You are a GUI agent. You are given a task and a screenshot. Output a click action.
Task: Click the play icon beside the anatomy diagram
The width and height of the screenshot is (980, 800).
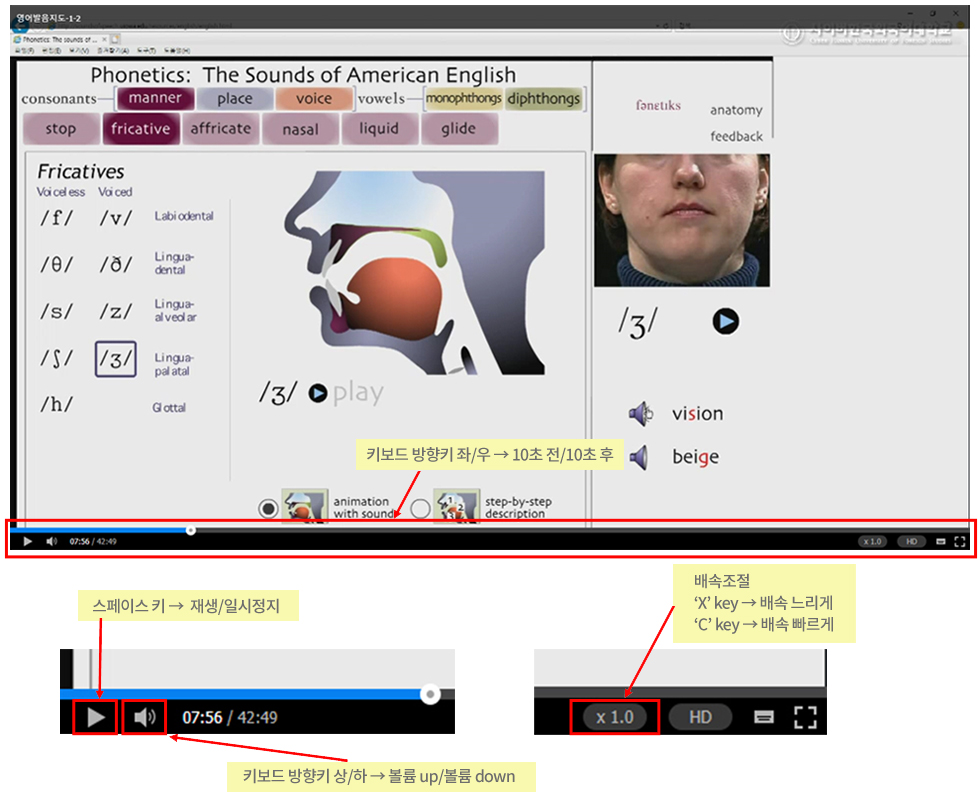point(318,394)
